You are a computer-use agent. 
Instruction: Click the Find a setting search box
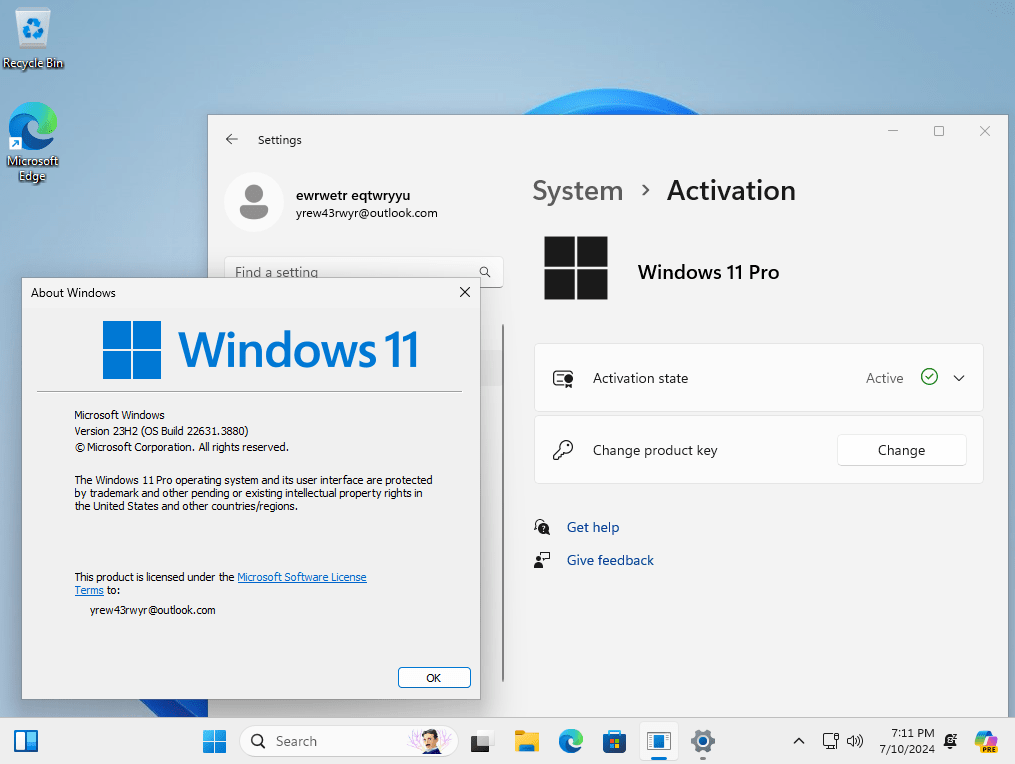[350, 272]
